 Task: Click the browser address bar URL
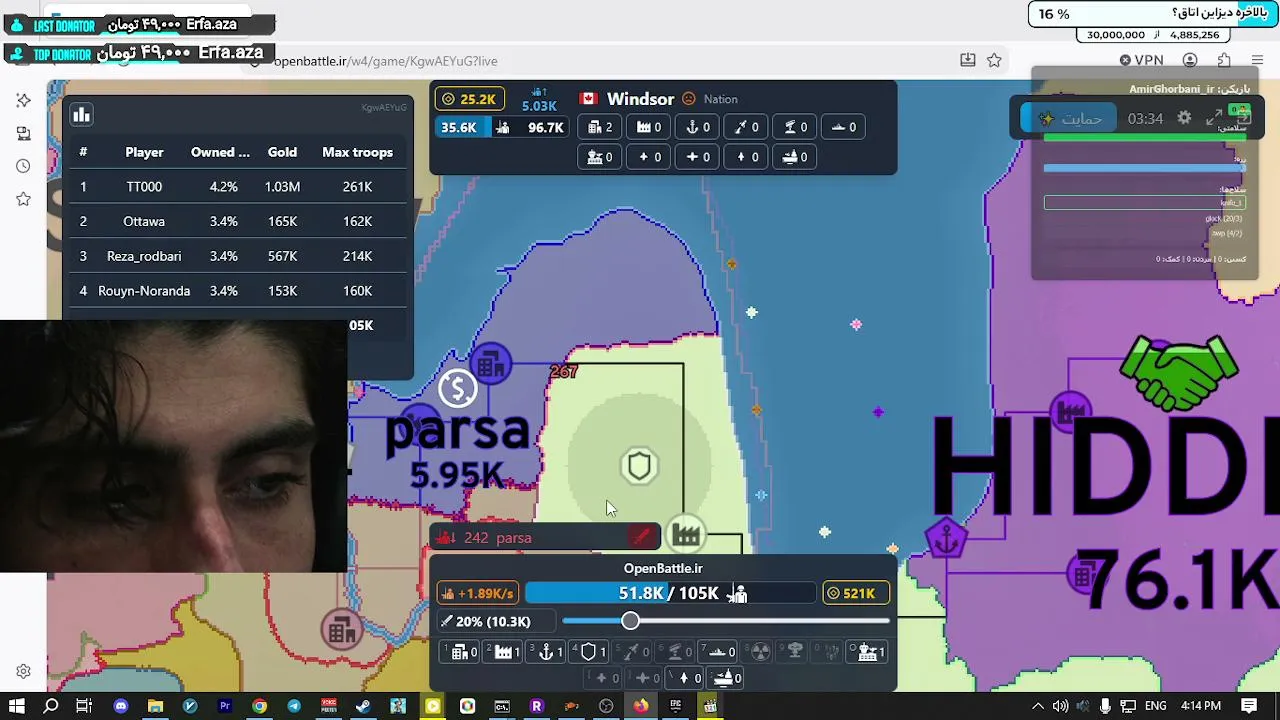tap(385, 61)
